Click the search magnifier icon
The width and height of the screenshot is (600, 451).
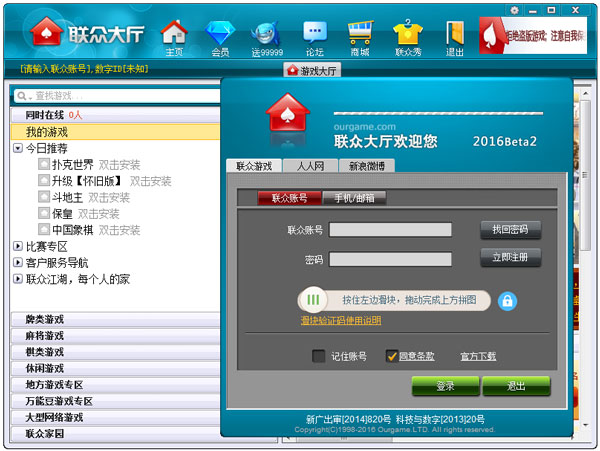(21, 96)
